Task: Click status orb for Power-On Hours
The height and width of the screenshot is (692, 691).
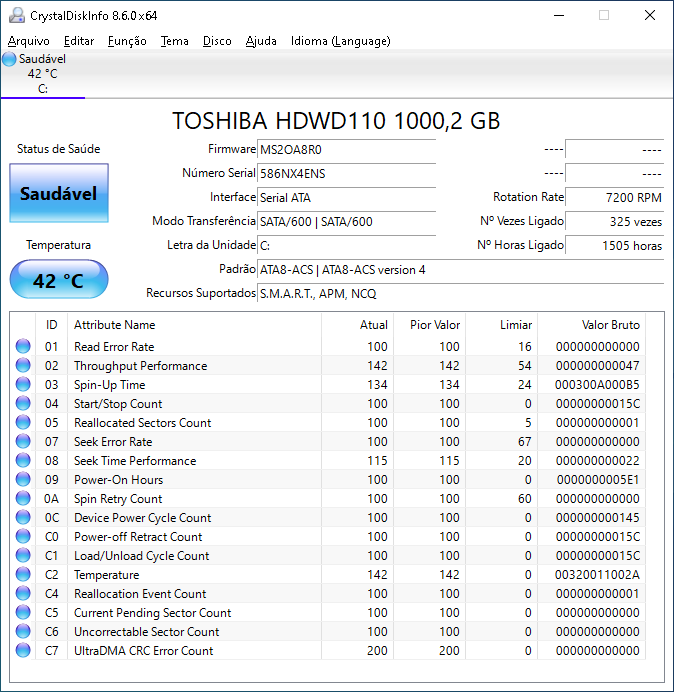Action: point(23,479)
